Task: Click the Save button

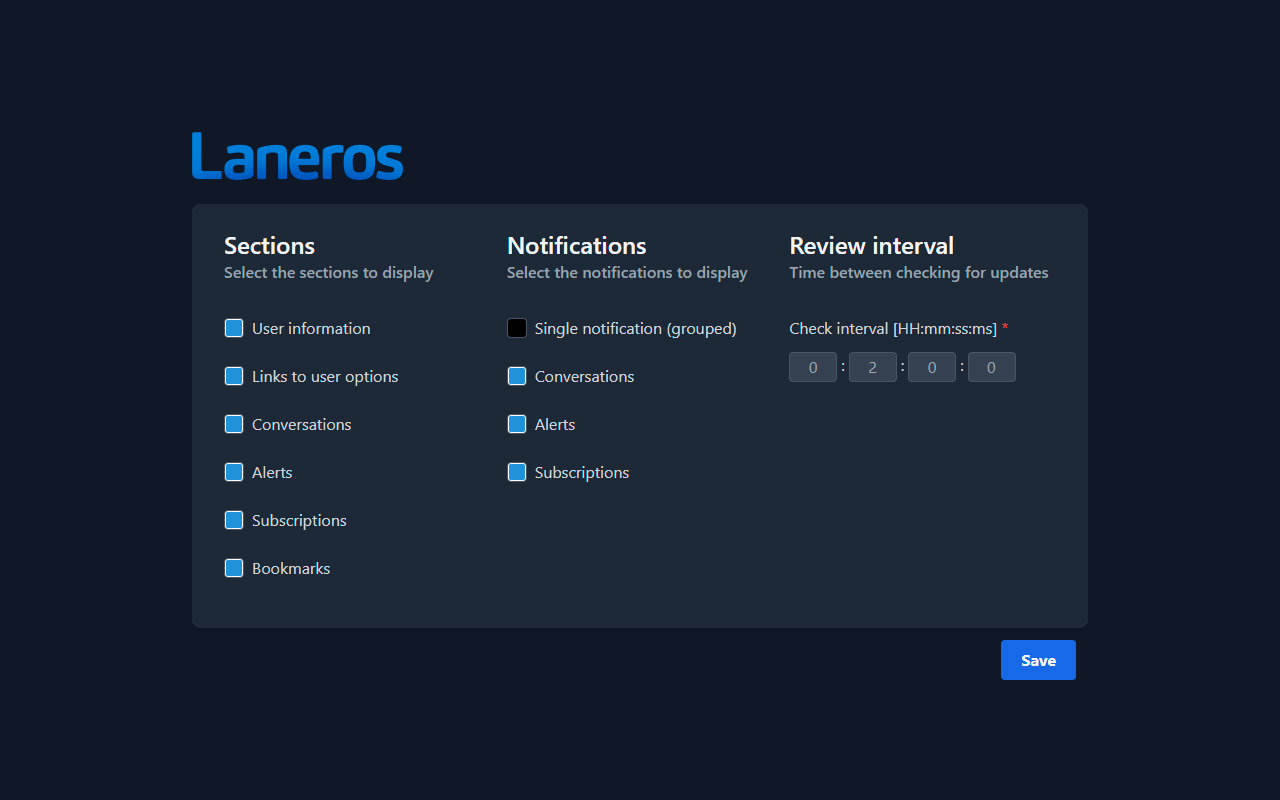Action: click(x=1038, y=660)
